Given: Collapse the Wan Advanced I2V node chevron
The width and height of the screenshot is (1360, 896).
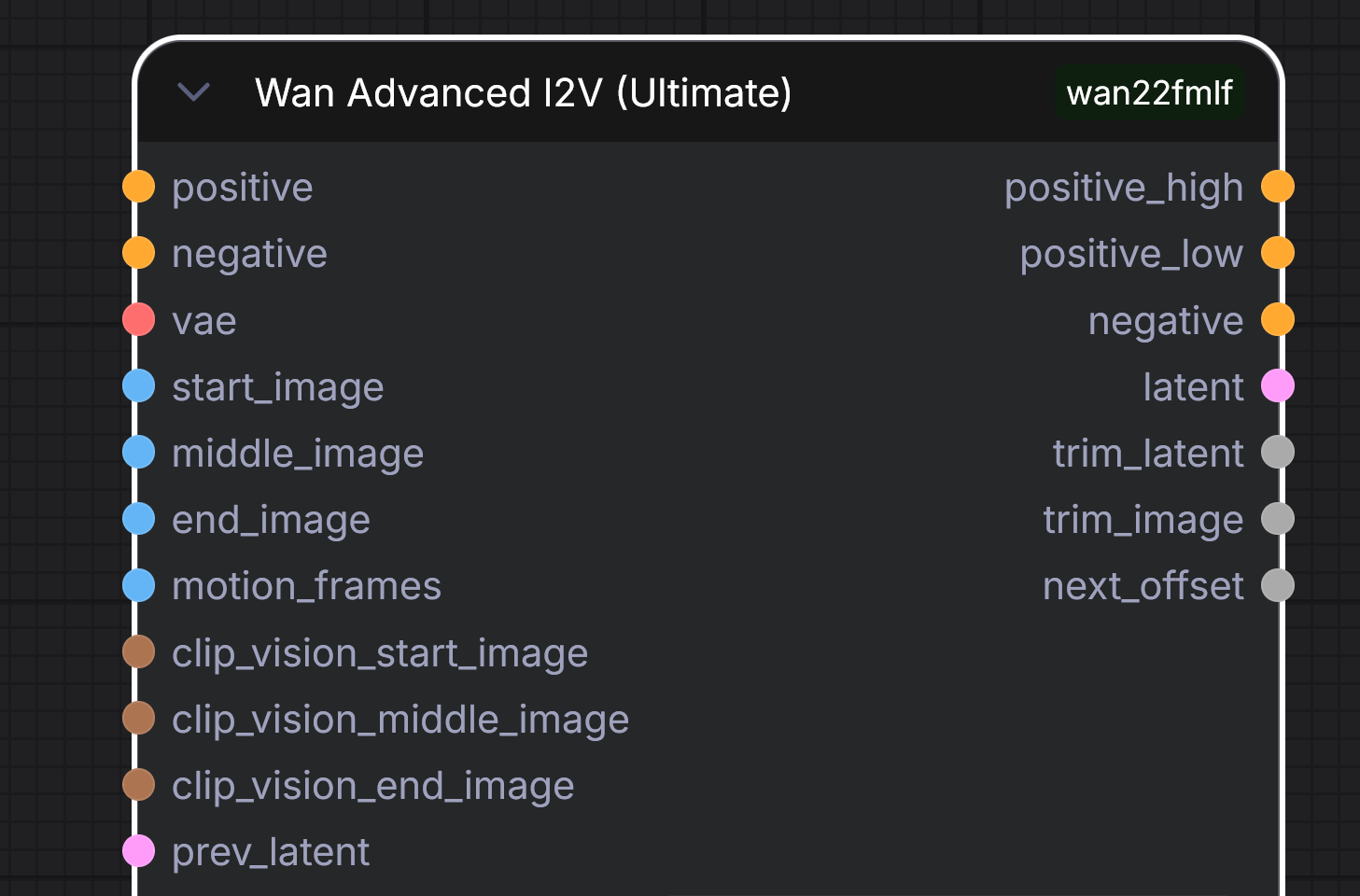Looking at the screenshot, I should (x=193, y=92).
